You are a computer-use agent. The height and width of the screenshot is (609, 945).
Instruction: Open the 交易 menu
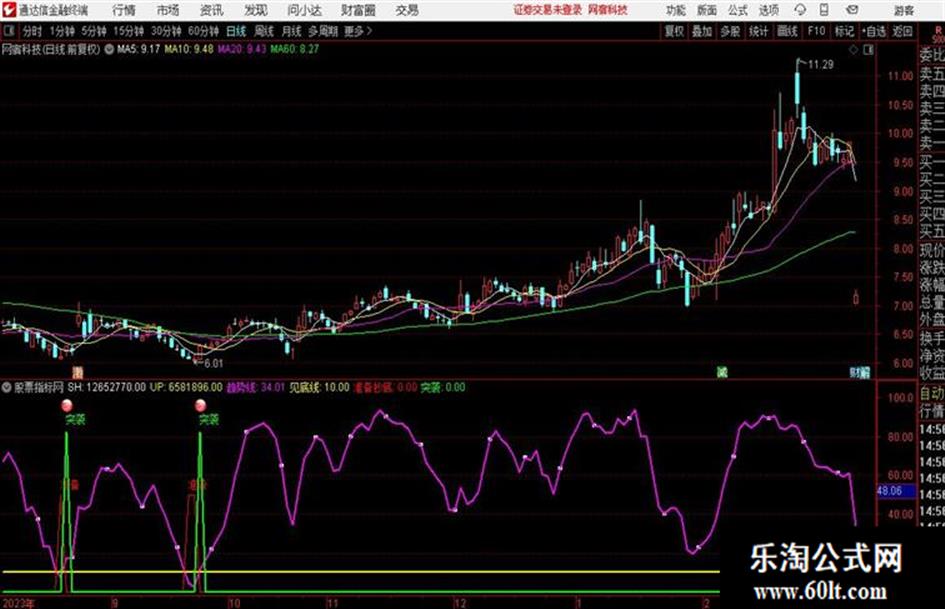[x=407, y=10]
